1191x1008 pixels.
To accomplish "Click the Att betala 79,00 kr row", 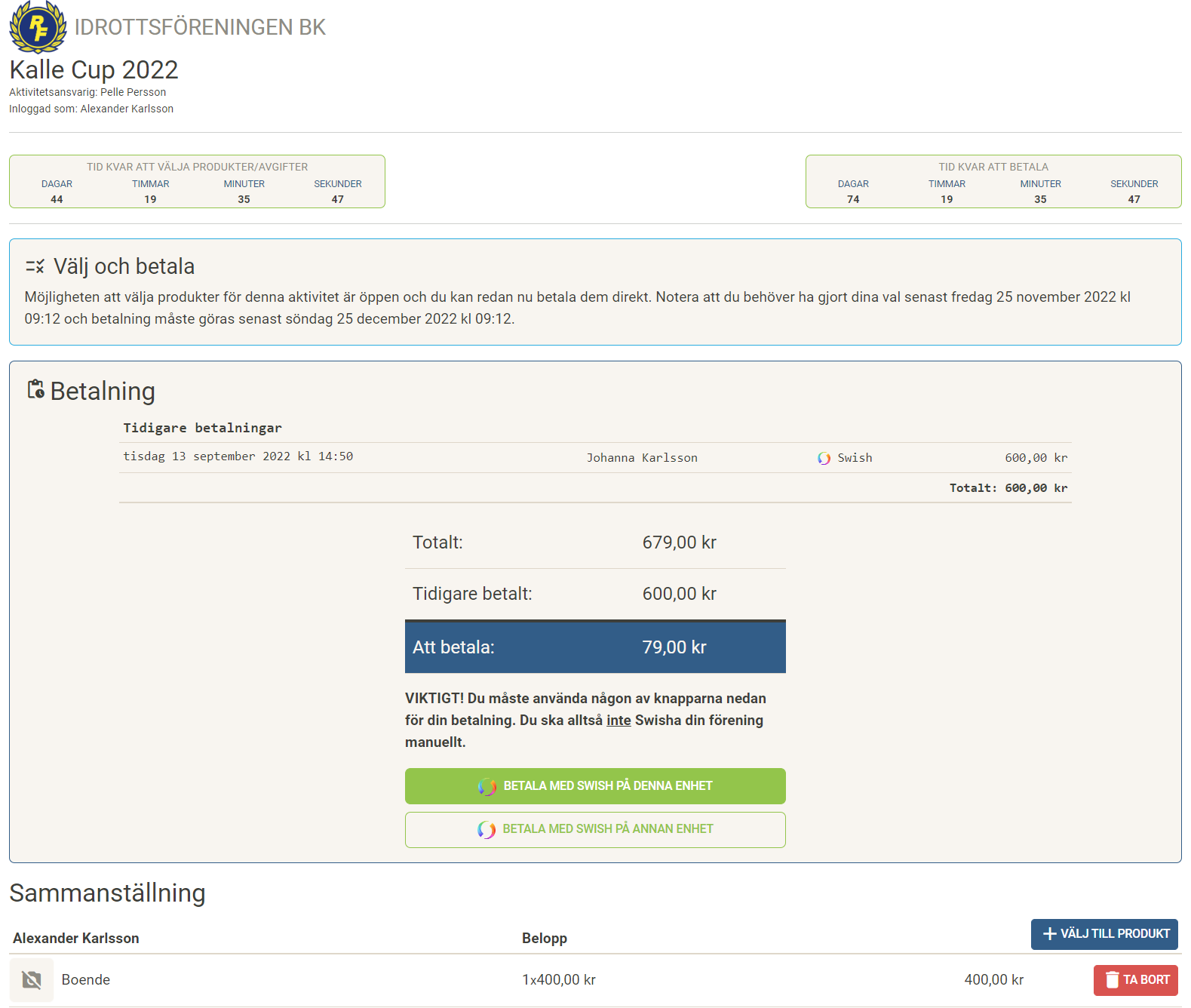I will tap(595, 647).
